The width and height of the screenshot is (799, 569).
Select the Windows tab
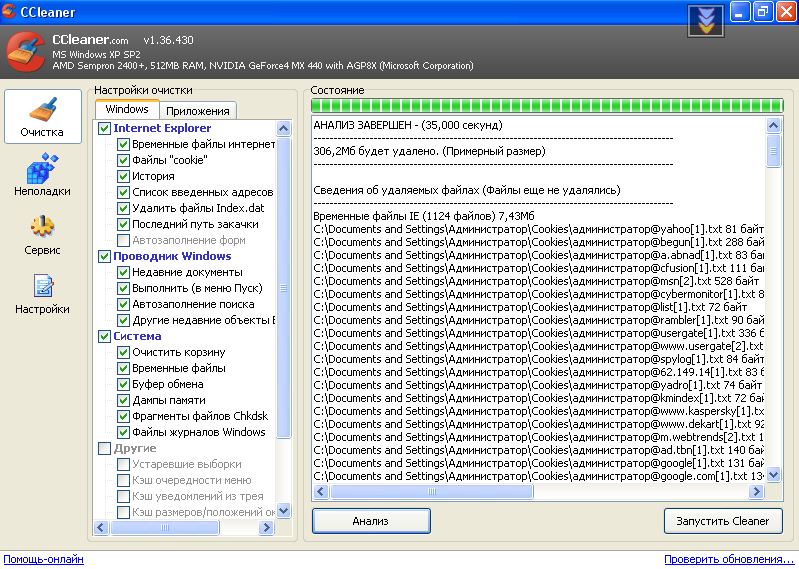(127, 110)
